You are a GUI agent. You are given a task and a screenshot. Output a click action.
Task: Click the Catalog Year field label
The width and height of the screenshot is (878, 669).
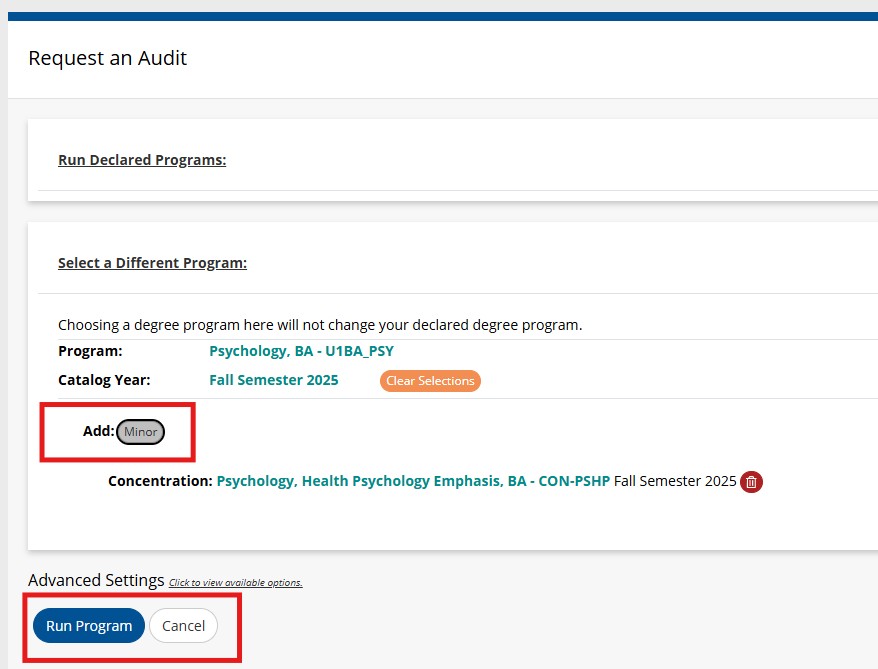pos(104,380)
